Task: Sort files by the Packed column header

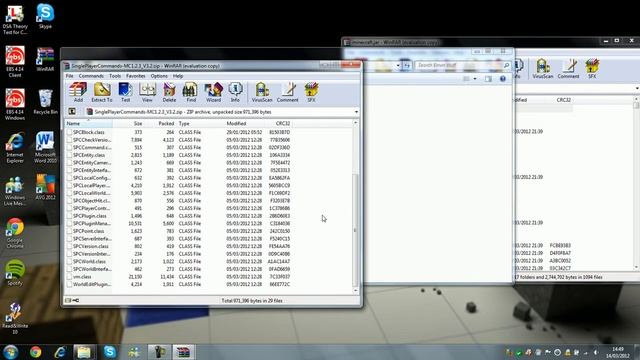Action: (160, 123)
